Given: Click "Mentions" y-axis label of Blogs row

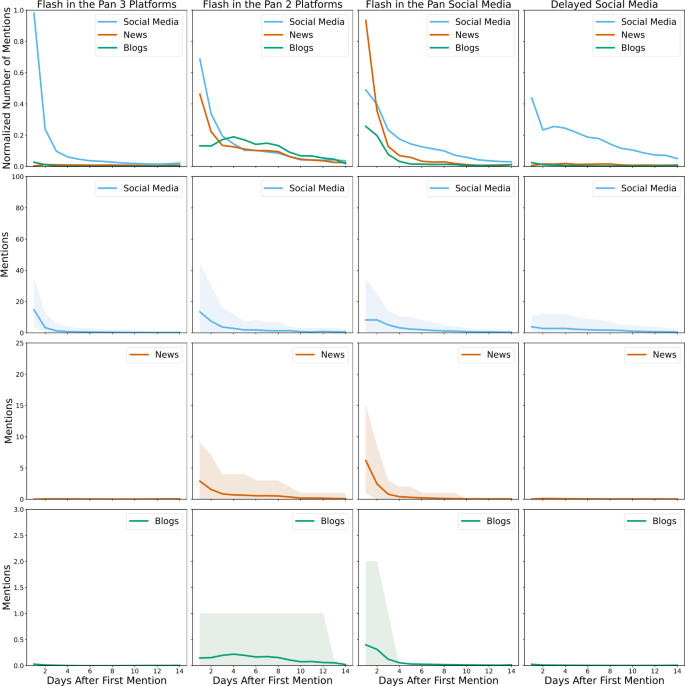Looking at the screenshot, I should tap(6, 588).
